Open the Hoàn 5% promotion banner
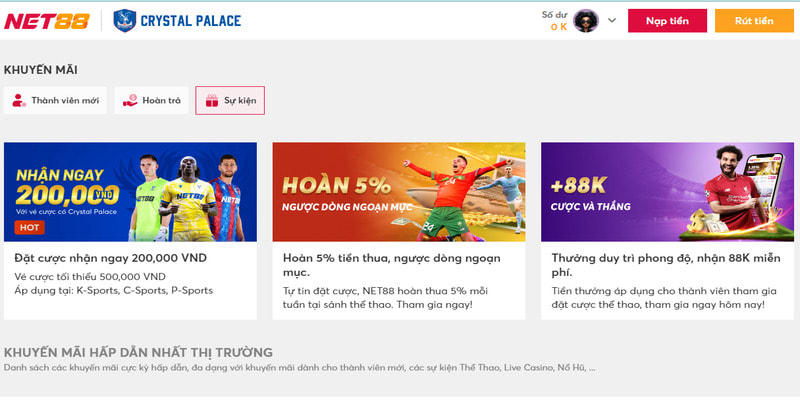The height and width of the screenshot is (400, 800). (399, 192)
